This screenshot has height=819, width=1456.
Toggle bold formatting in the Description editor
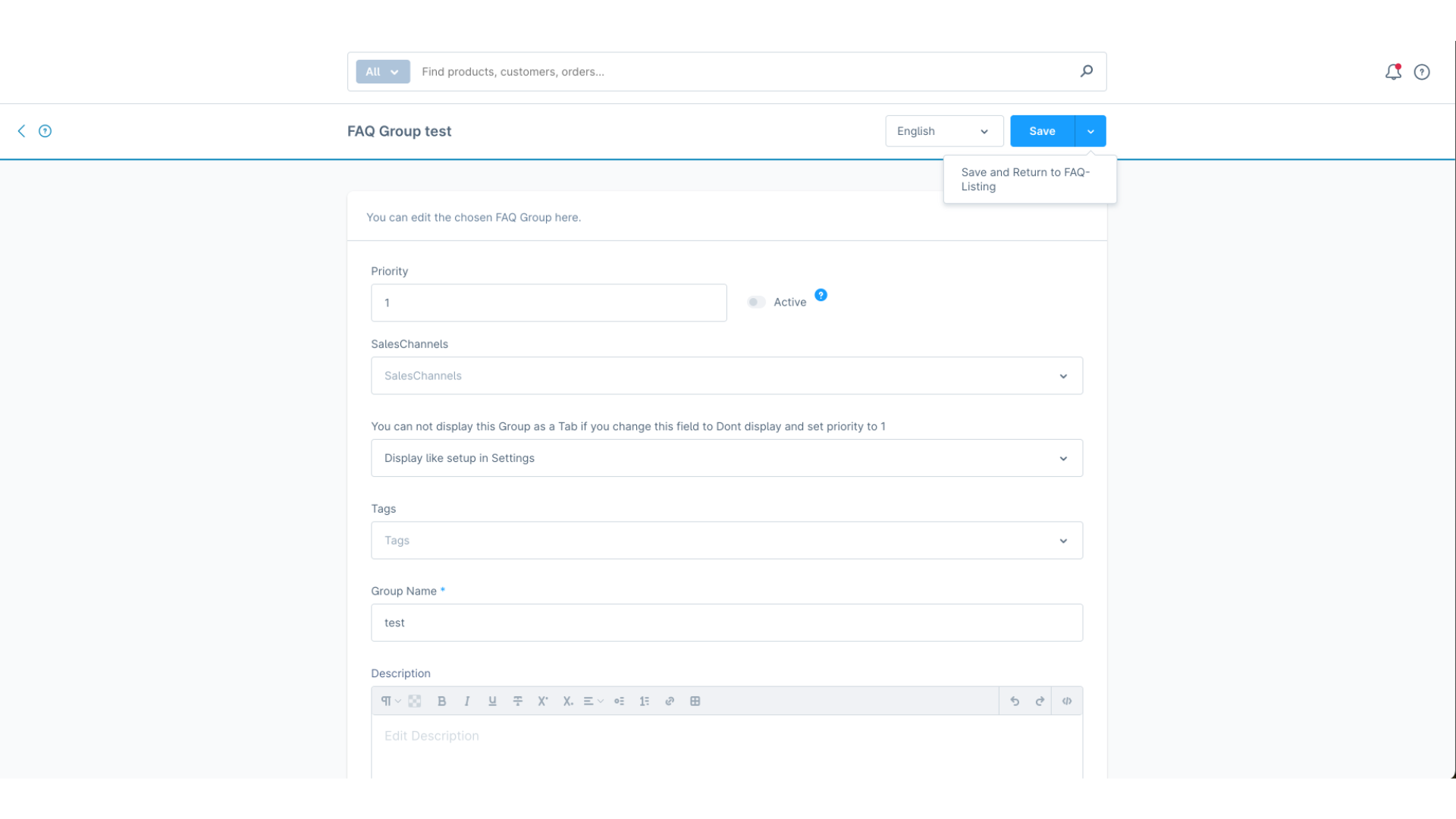coord(441,701)
